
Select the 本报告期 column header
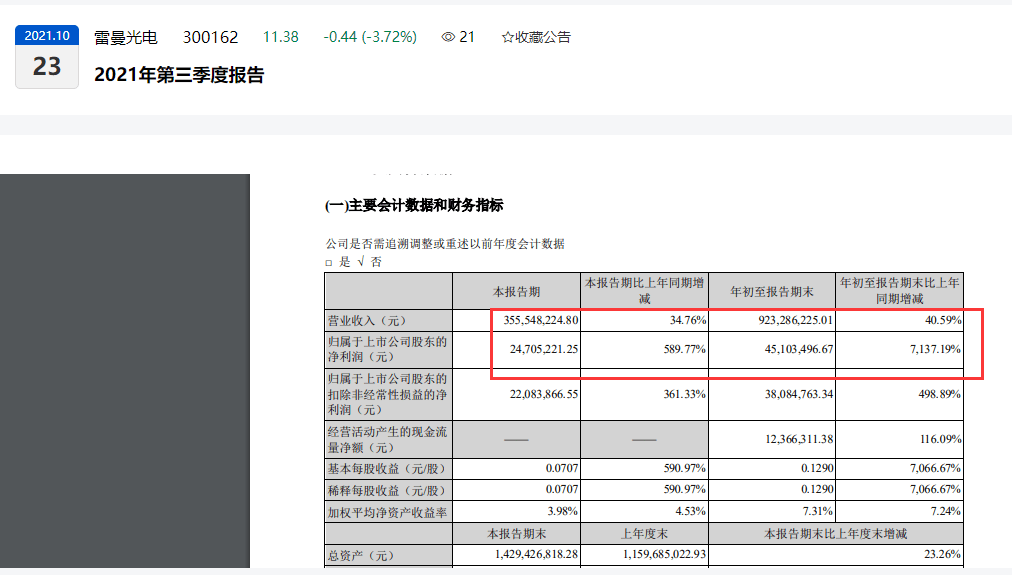pyautogui.click(x=516, y=291)
